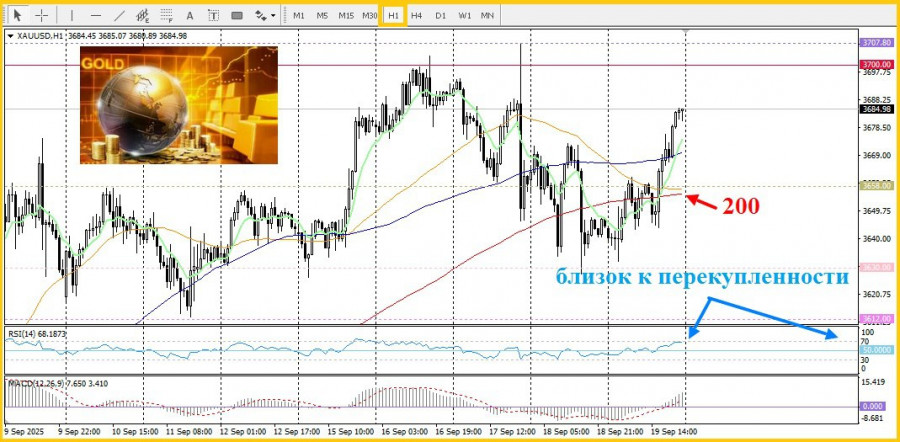Select the cursor arrow tool

17,15
